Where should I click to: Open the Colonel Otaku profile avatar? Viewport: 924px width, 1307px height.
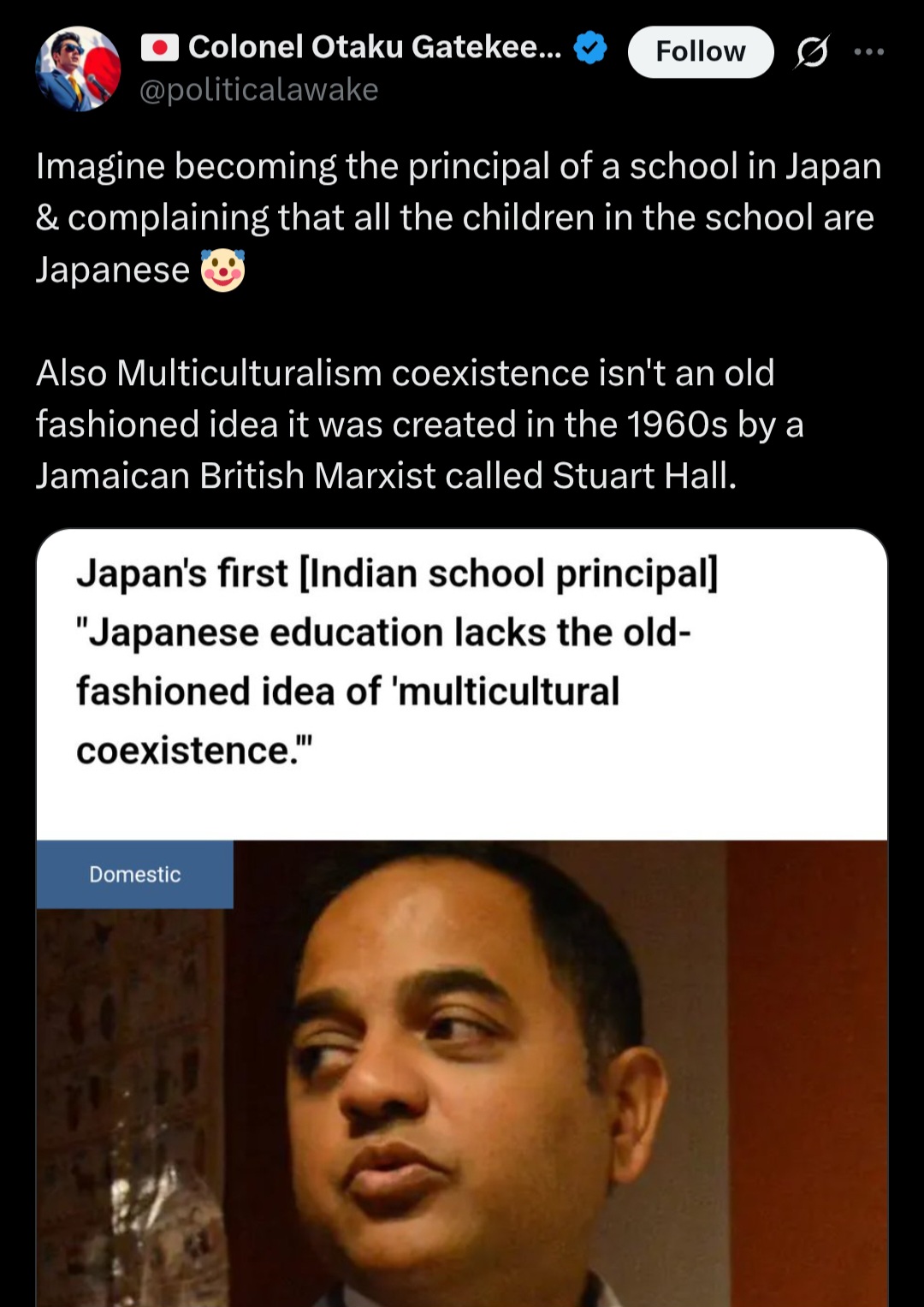coord(78,68)
